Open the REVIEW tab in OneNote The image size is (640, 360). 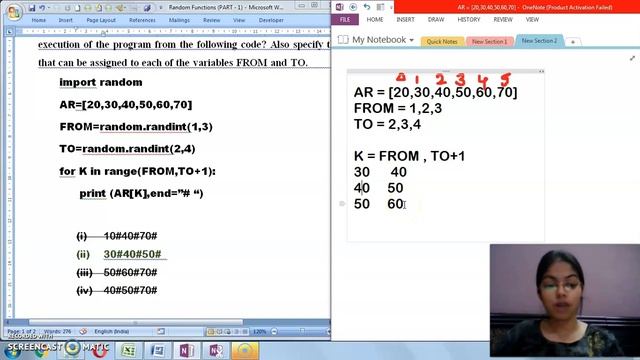tap(503, 20)
